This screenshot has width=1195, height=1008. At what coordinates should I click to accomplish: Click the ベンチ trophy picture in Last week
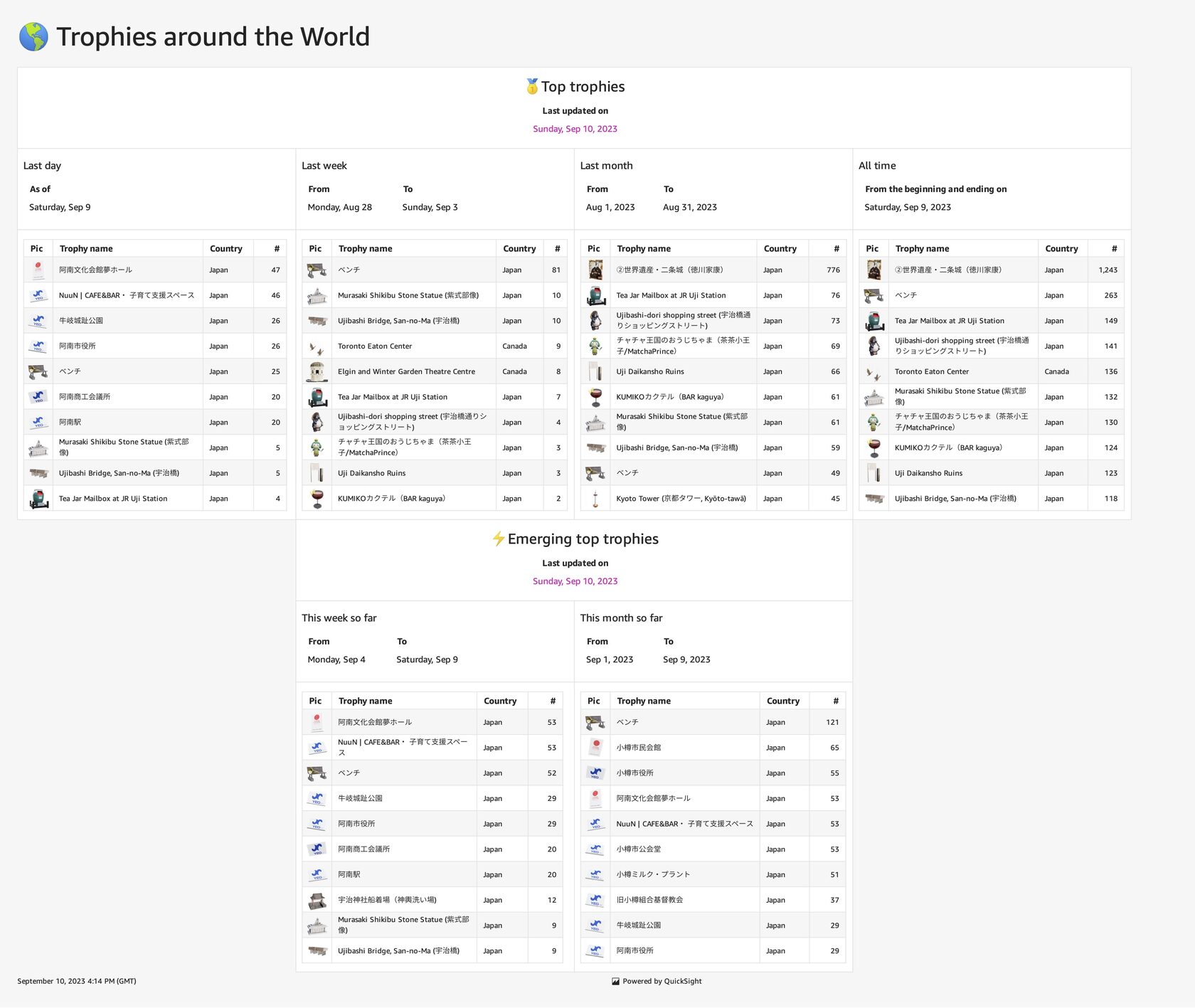click(317, 270)
